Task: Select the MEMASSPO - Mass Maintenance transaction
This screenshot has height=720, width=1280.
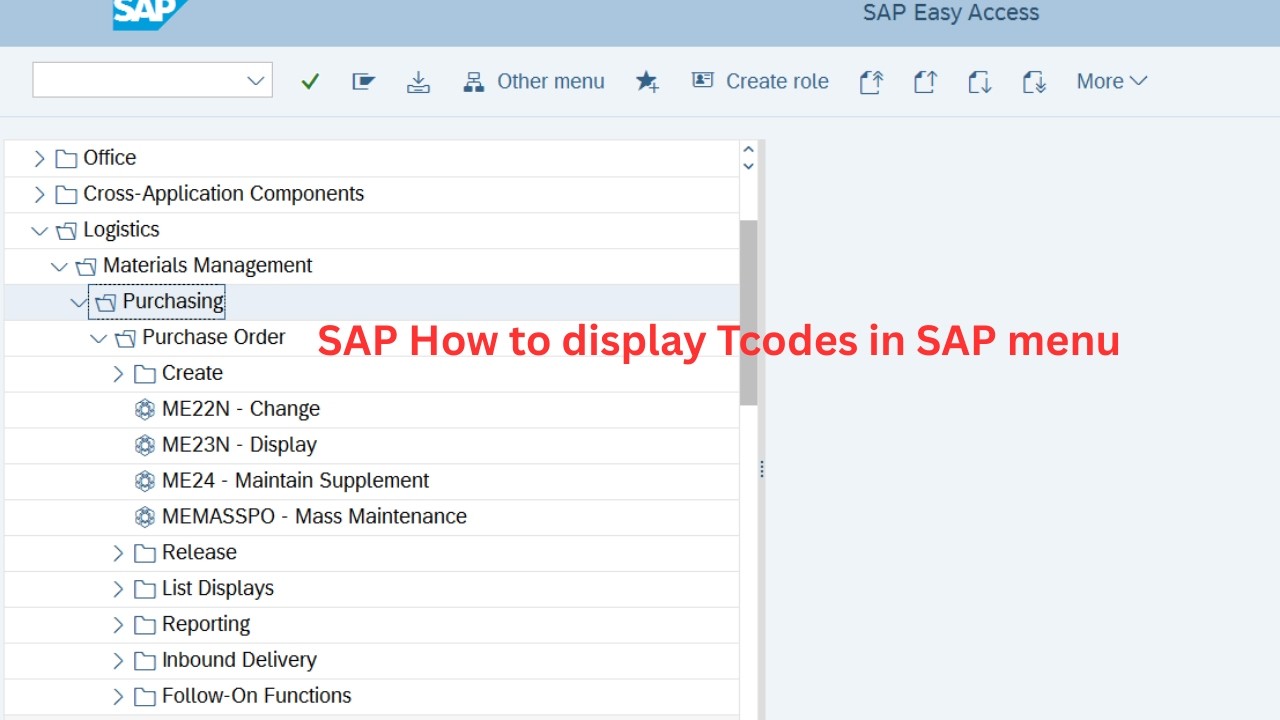Action: (x=314, y=517)
